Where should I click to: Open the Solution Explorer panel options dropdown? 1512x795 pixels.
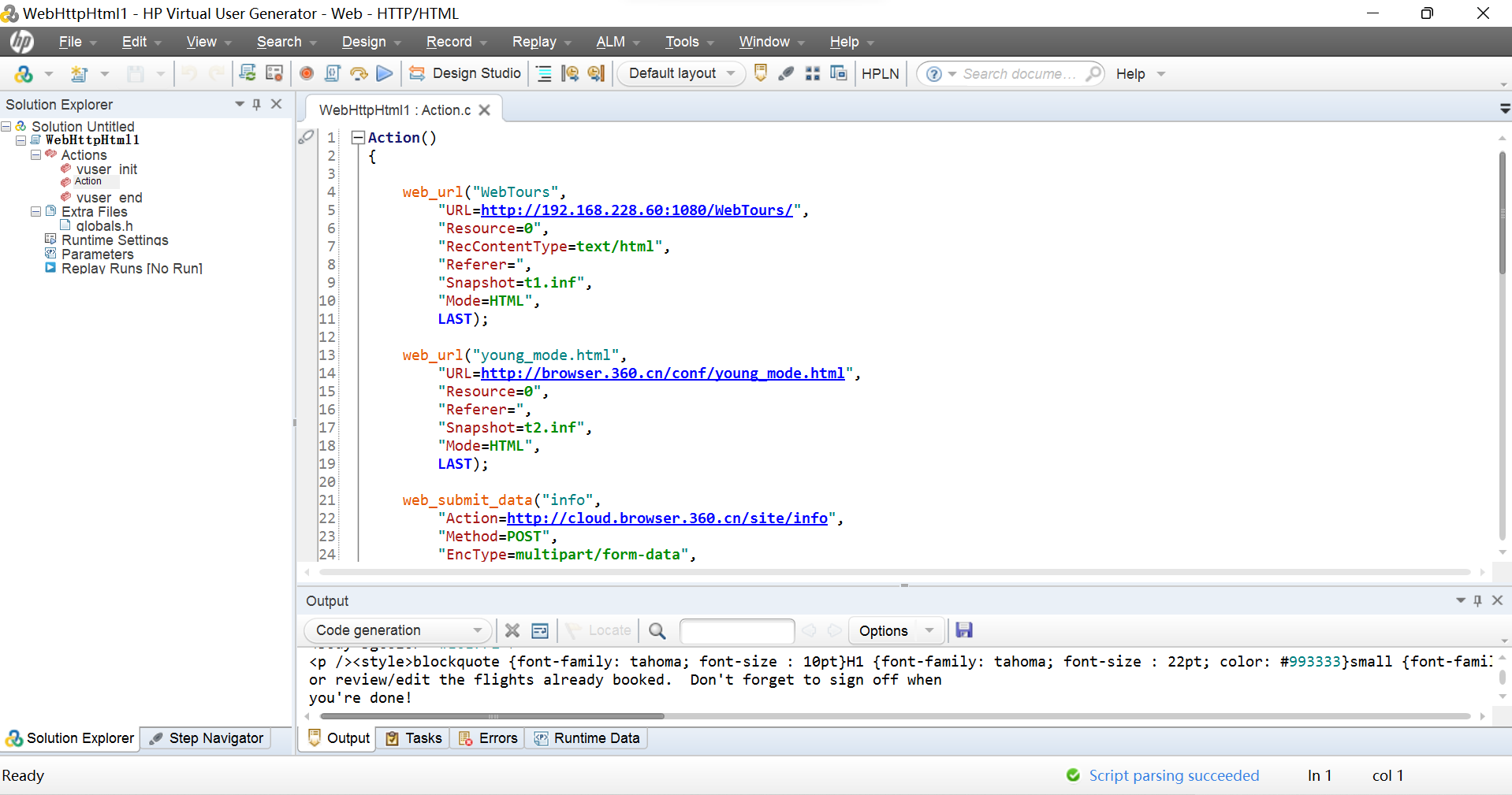coord(240,104)
